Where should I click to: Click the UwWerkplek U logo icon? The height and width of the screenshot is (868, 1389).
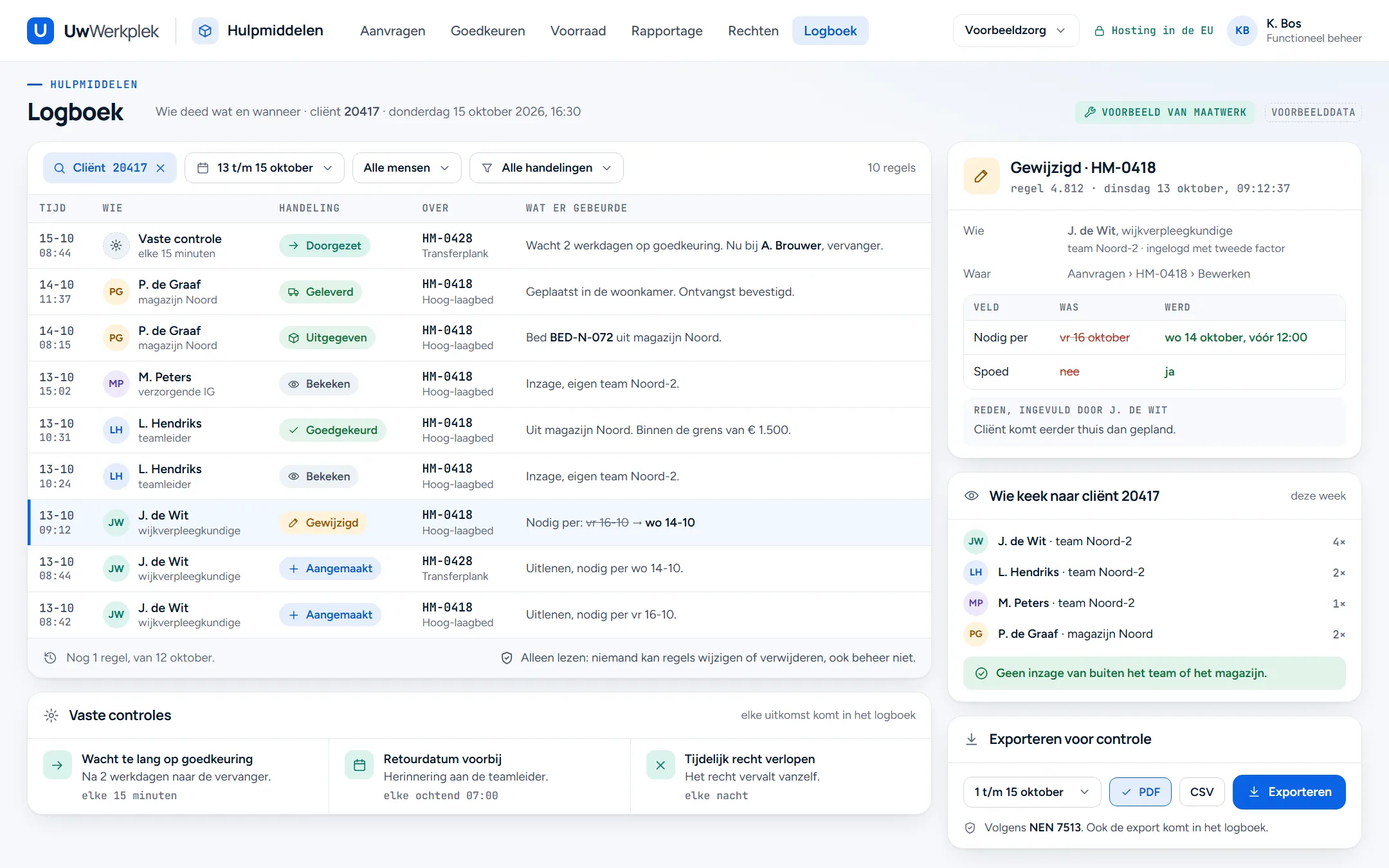pyautogui.click(x=40, y=31)
